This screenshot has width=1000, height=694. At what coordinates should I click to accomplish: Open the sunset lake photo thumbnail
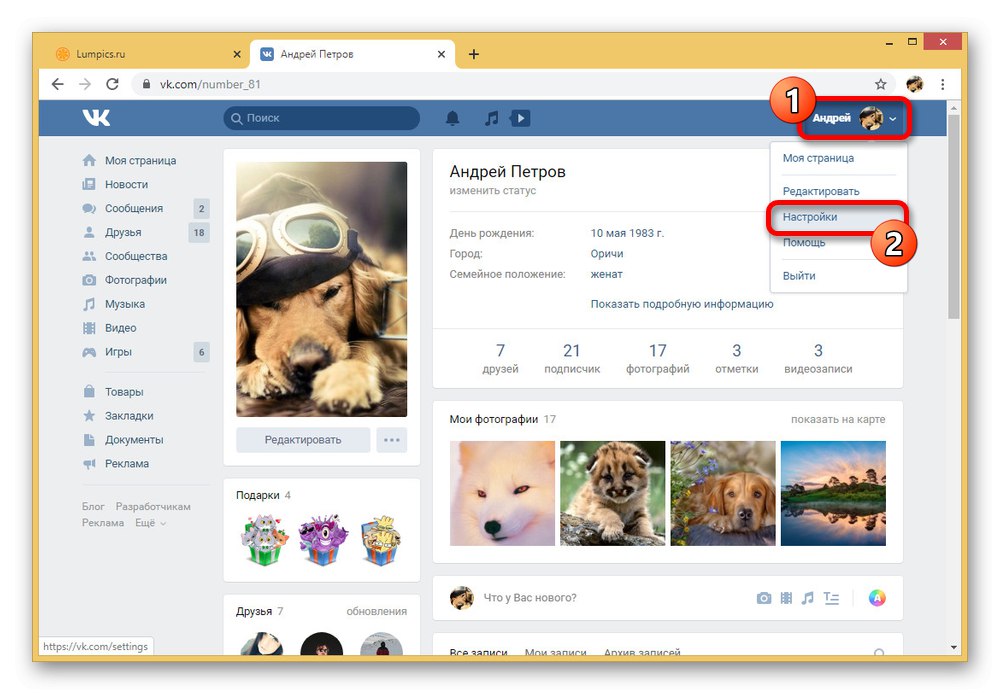(x=833, y=493)
